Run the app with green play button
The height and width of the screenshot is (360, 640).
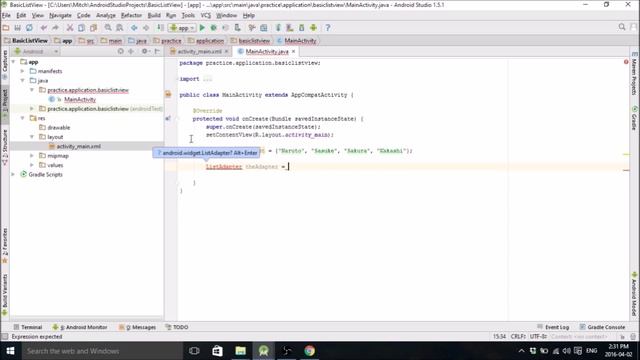[x=202, y=28]
